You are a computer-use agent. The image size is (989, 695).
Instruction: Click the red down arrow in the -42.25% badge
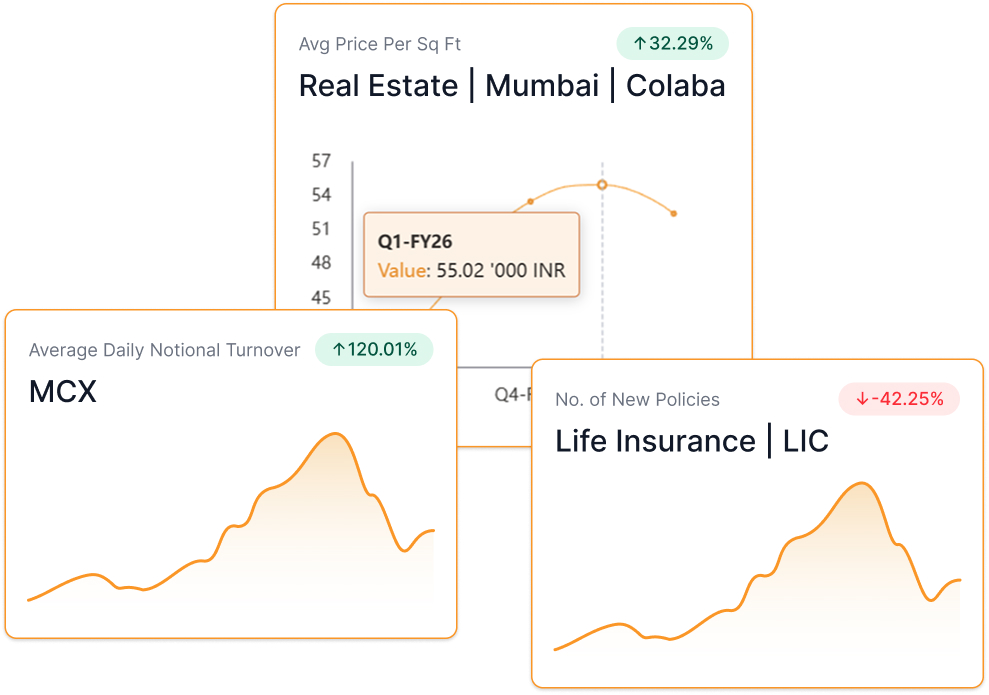click(862, 400)
